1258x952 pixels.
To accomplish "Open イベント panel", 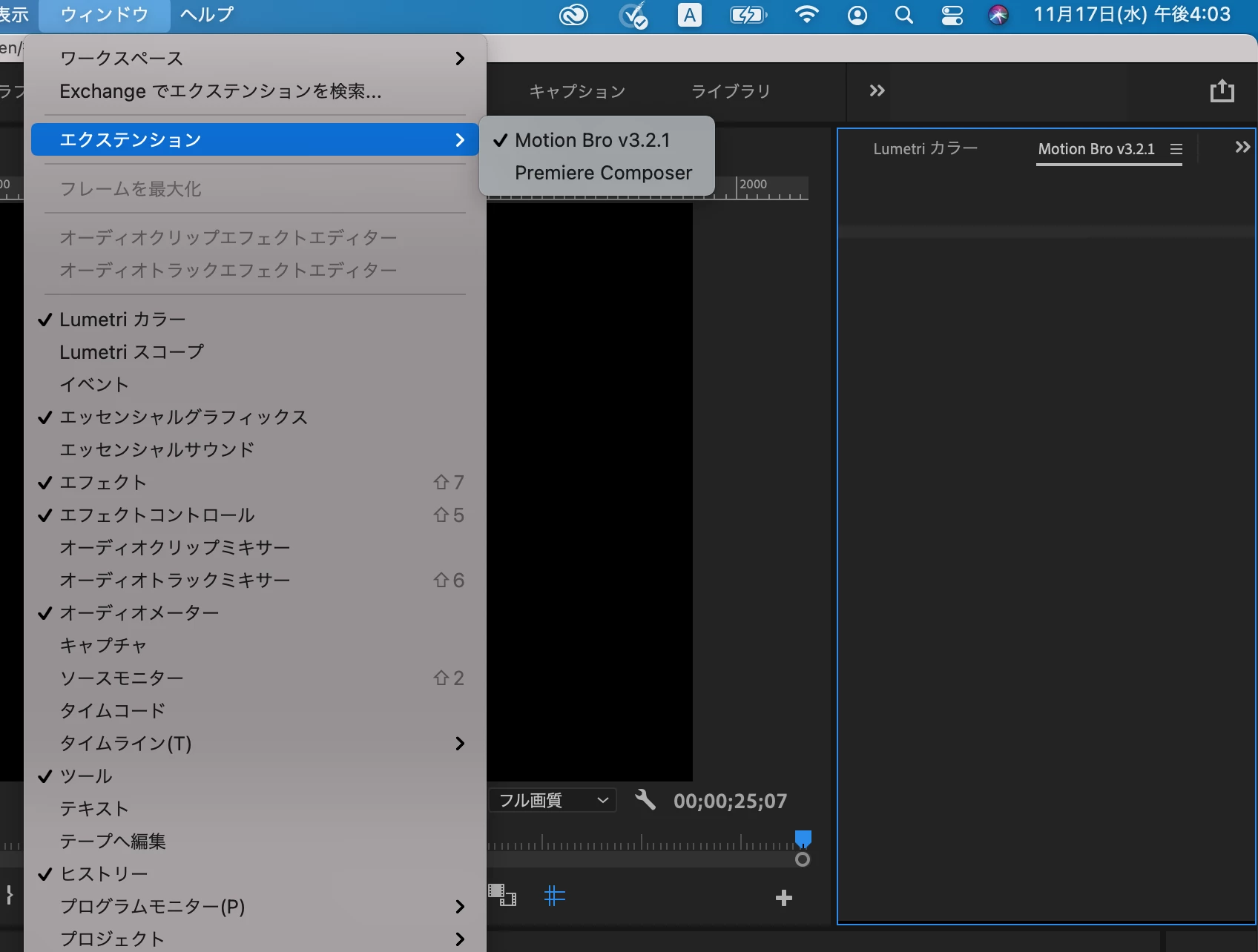I will [x=255, y=384].
